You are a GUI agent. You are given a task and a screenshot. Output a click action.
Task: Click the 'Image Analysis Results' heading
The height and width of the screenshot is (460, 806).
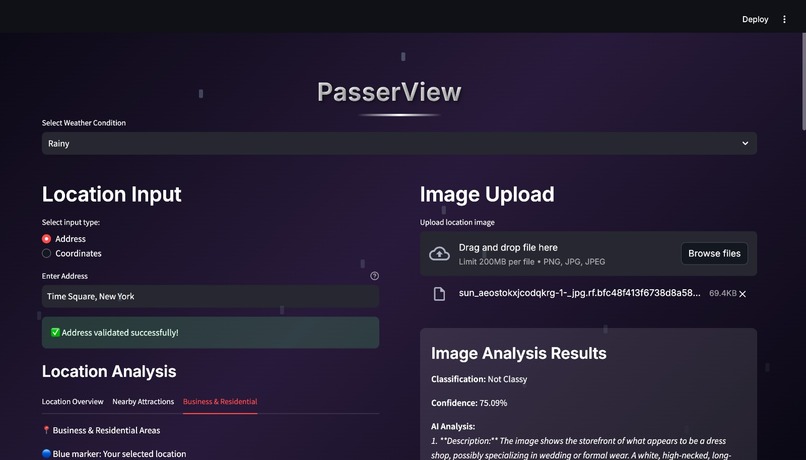coord(519,354)
